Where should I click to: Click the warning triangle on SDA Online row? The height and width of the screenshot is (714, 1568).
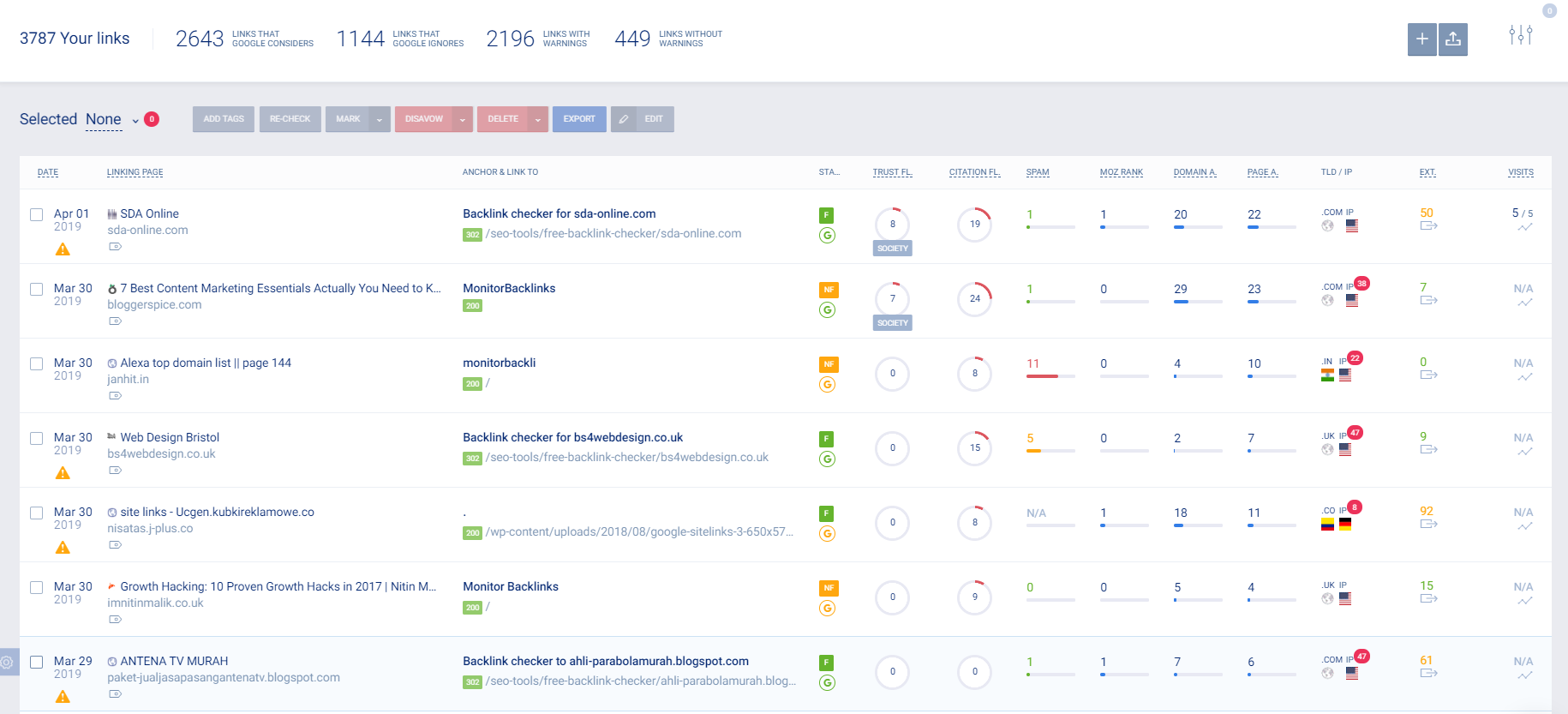[x=63, y=249]
